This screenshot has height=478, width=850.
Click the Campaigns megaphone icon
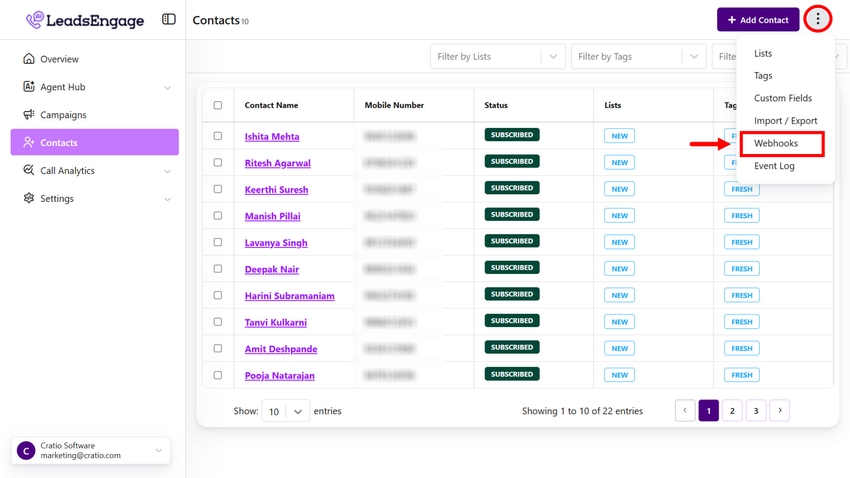coord(29,115)
